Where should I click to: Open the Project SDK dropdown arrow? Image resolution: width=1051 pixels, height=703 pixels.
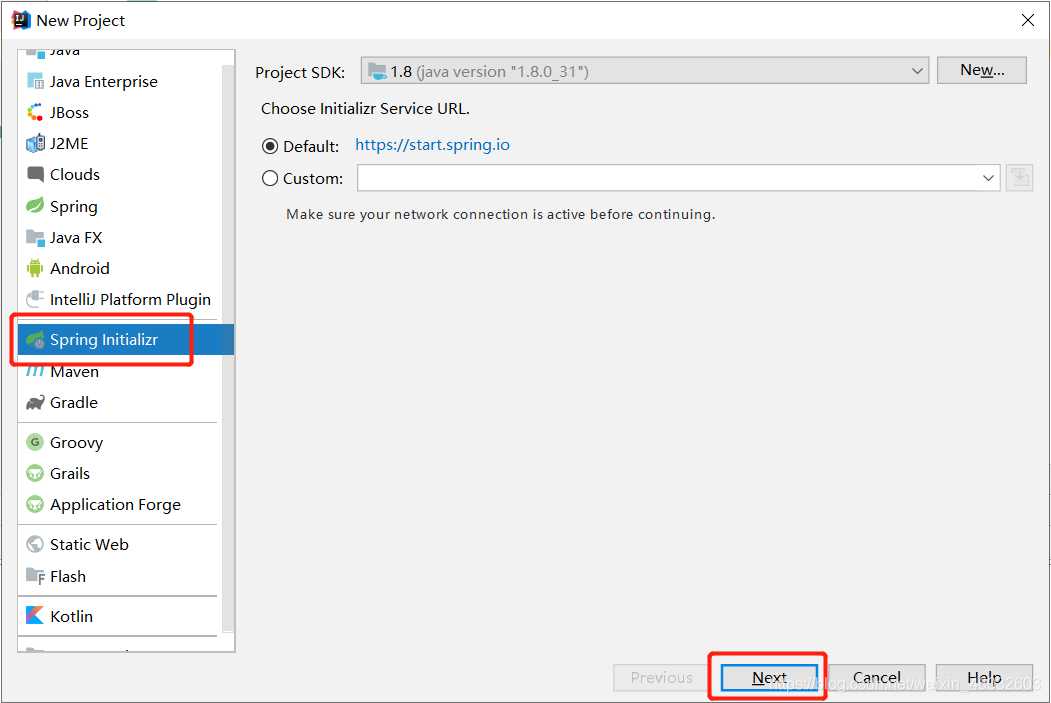pos(917,71)
